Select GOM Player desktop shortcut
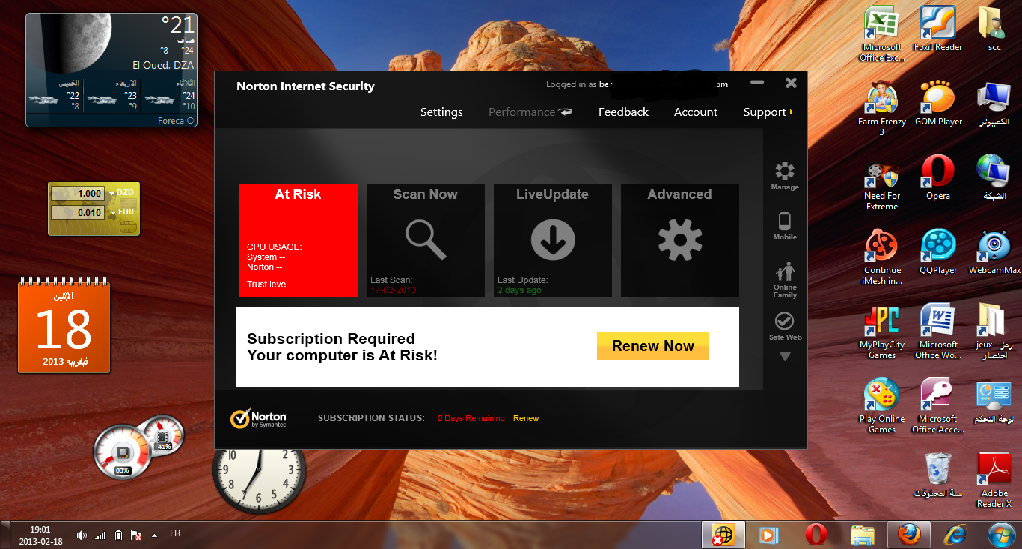This screenshot has width=1022, height=549. pos(938,103)
